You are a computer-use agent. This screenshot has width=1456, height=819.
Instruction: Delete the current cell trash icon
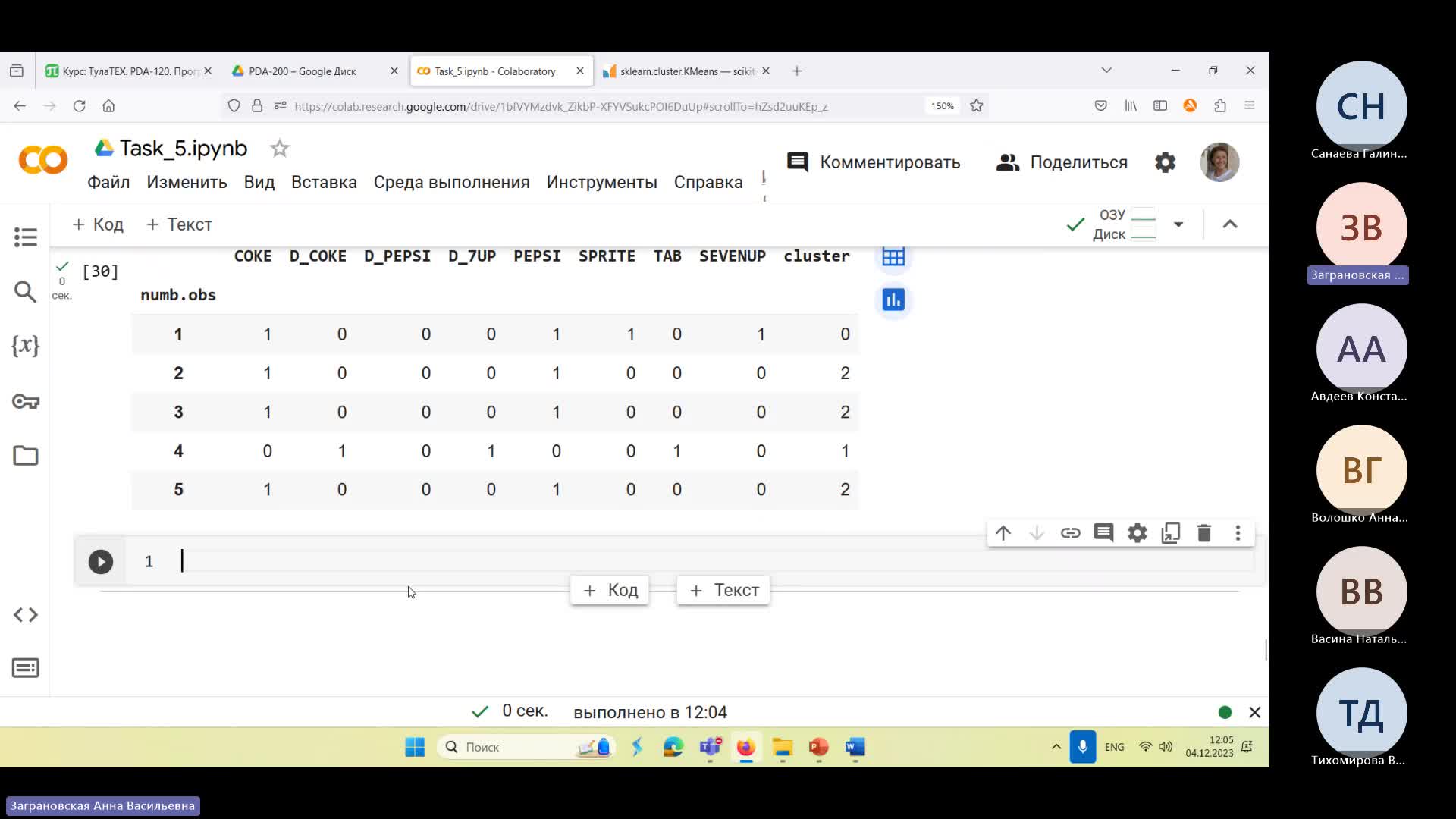tap(1204, 533)
